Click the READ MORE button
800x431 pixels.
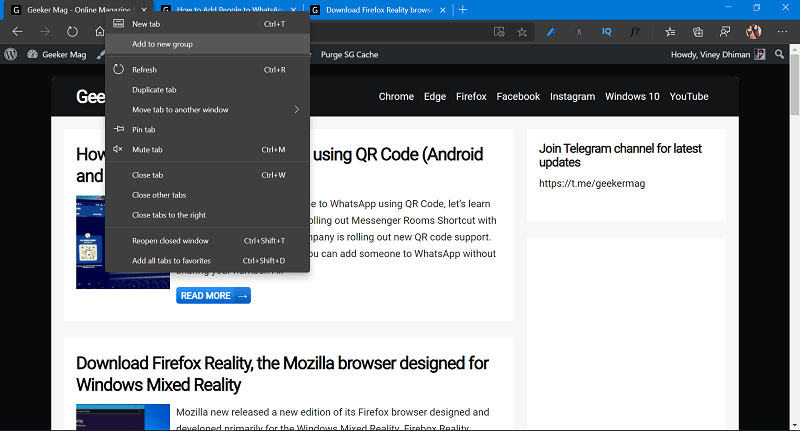[x=213, y=295]
